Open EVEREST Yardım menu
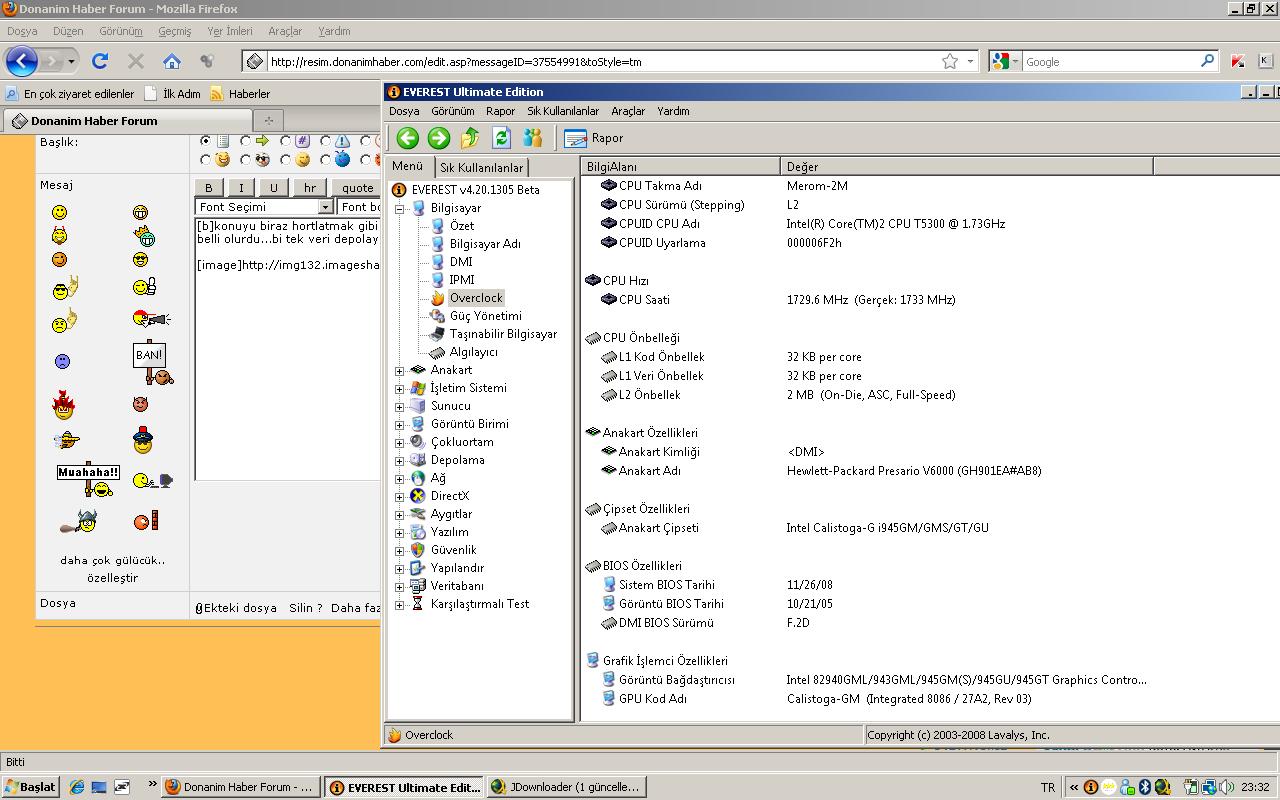1280x800 pixels. coord(673,111)
